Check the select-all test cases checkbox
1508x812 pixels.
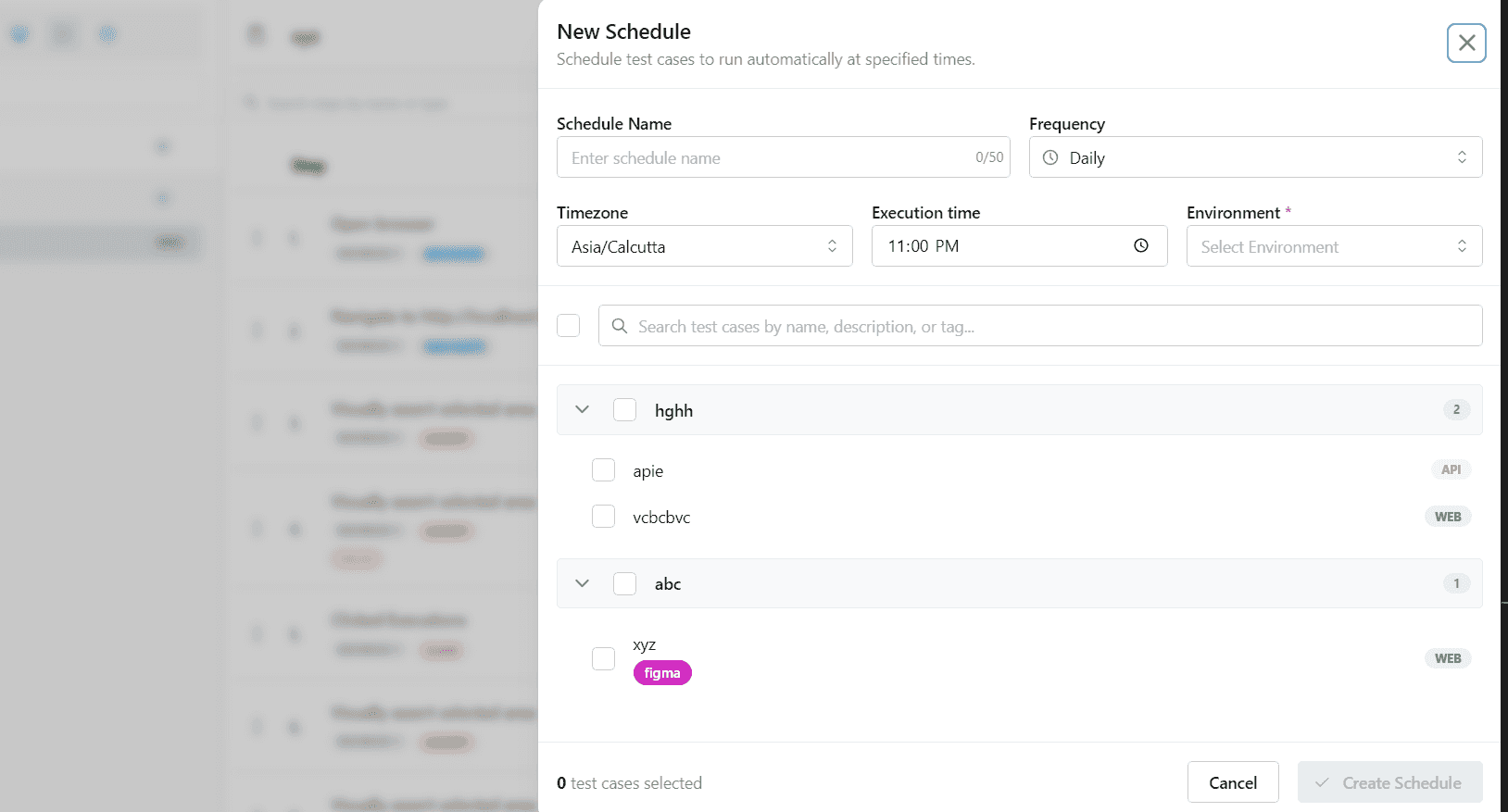point(569,326)
